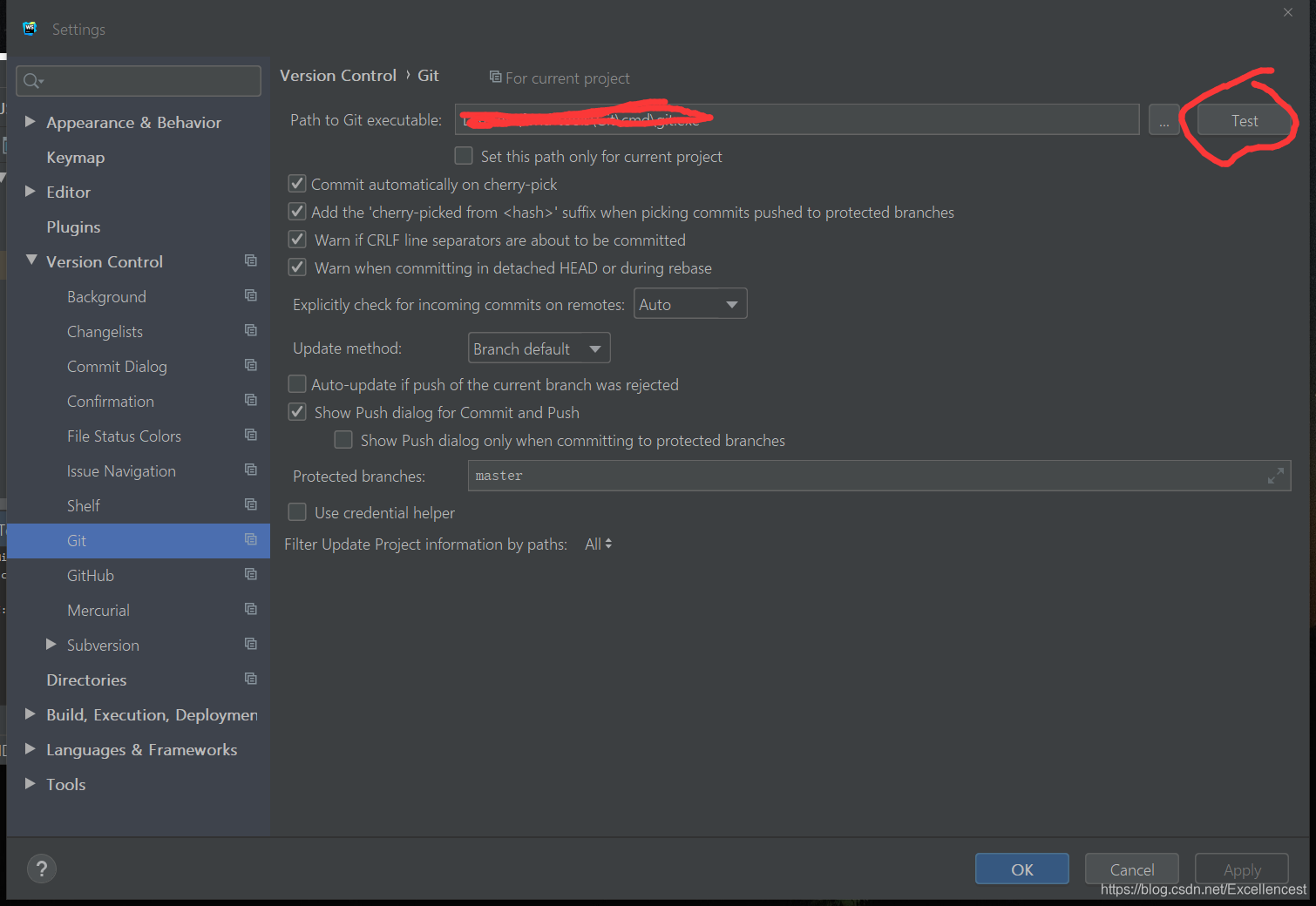Collapse the Version Control section
This screenshot has width=1316, height=906.
click(x=31, y=260)
